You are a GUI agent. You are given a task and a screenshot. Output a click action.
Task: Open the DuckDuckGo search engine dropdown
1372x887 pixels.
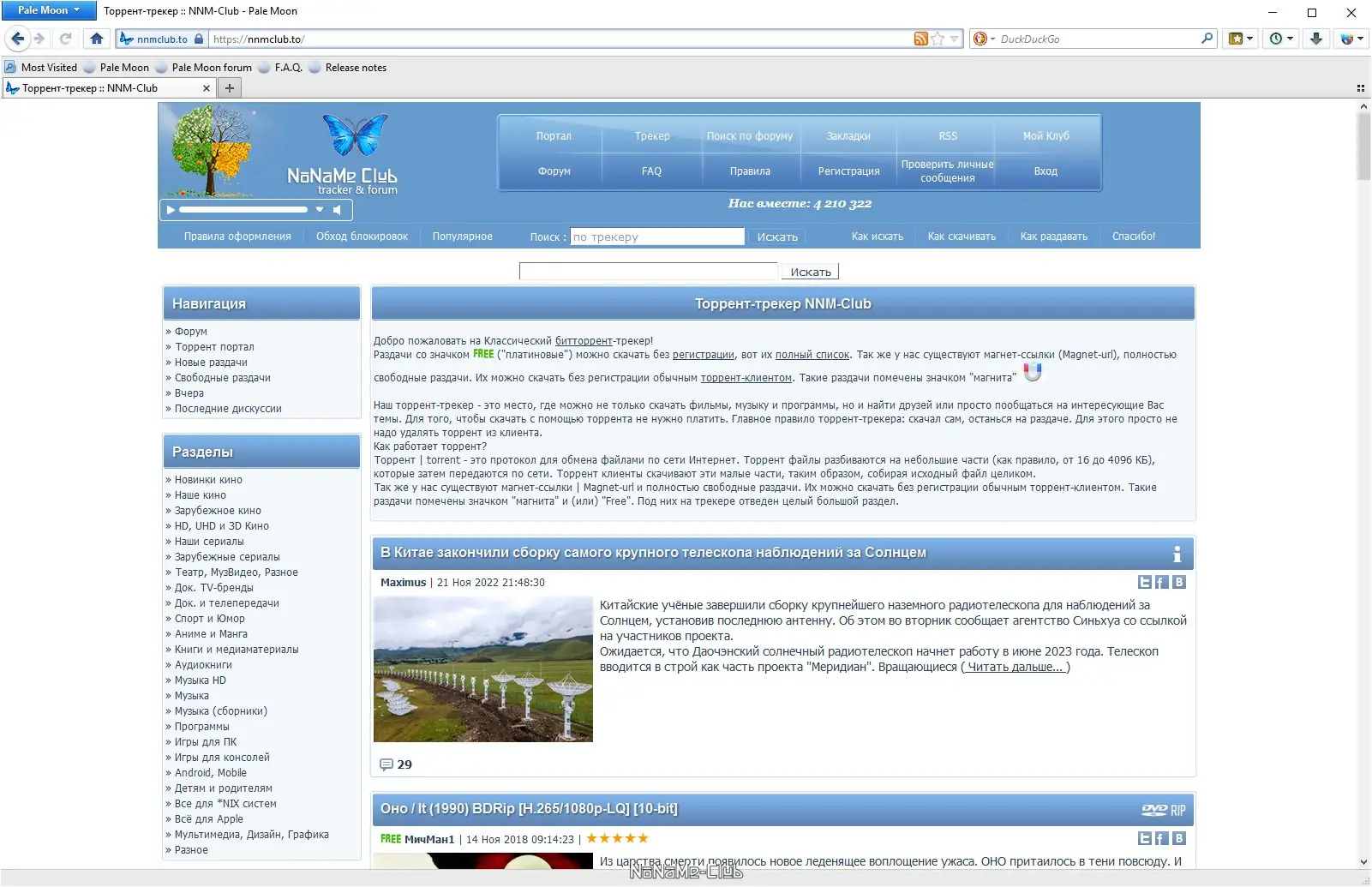coord(983,39)
